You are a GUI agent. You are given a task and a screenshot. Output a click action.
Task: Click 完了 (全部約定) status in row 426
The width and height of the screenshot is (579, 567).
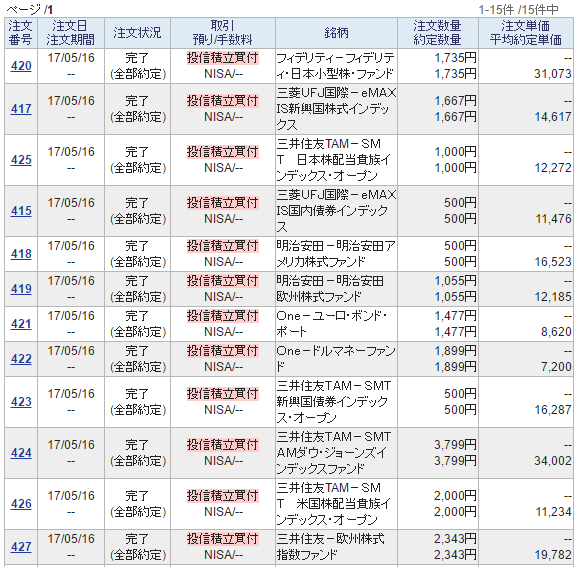click(137, 504)
